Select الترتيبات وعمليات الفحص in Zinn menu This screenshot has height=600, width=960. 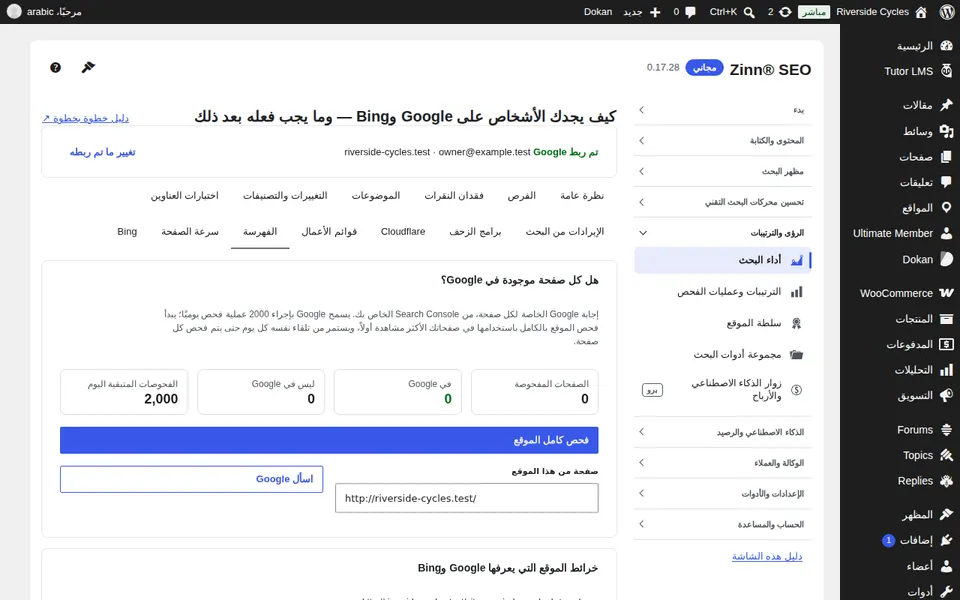pyautogui.click(x=723, y=292)
